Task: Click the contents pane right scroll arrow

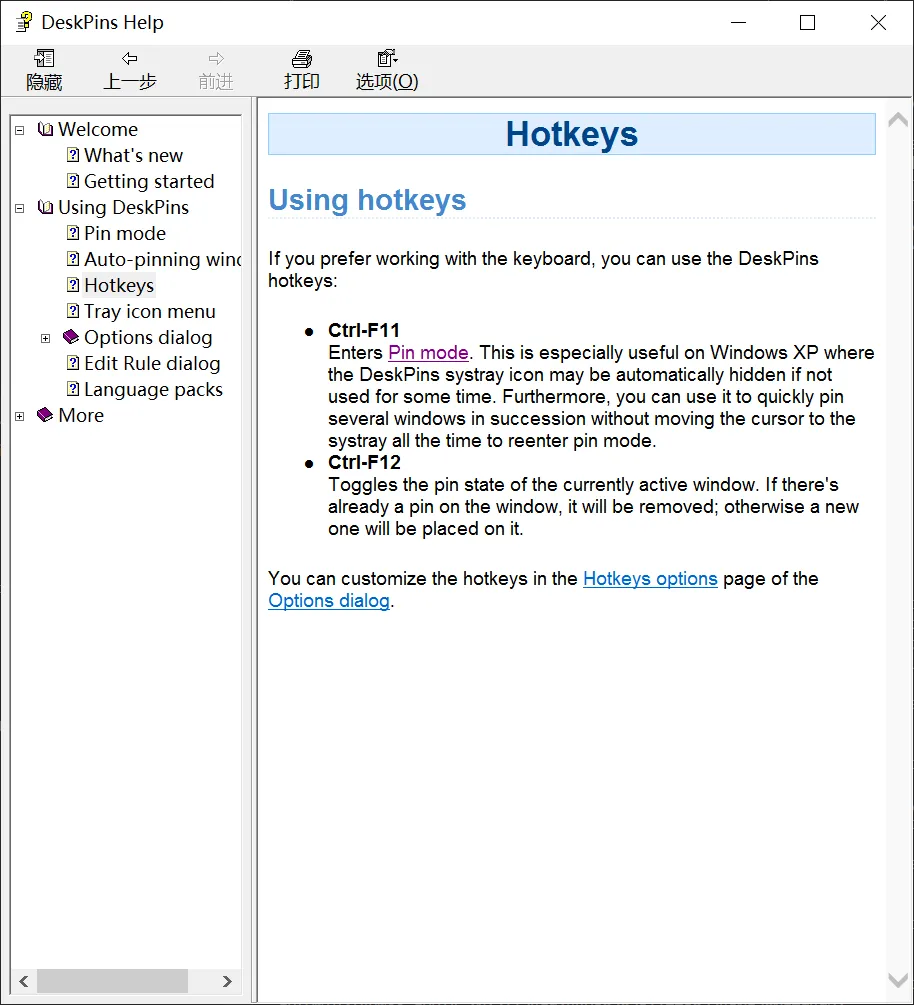Action: click(x=227, y=981)
